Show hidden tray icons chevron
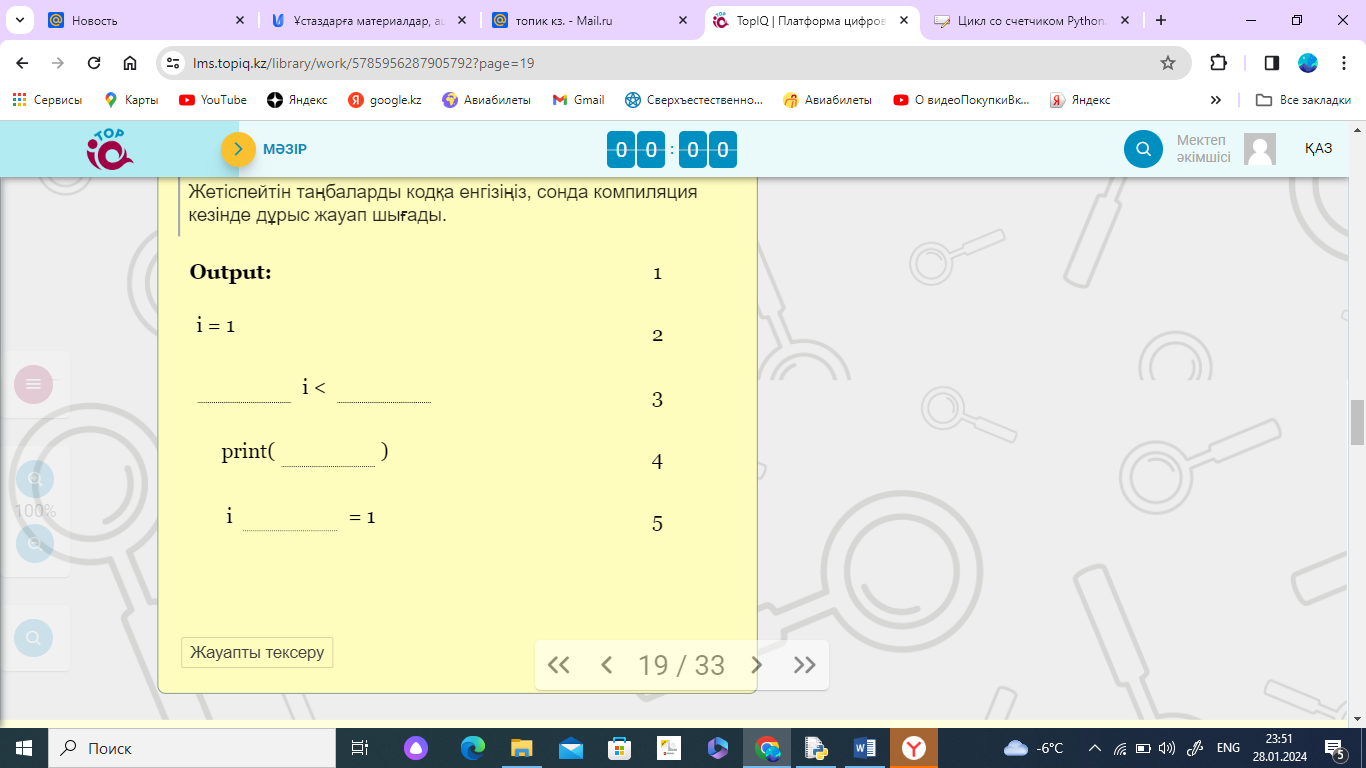 pos(1094,748)
